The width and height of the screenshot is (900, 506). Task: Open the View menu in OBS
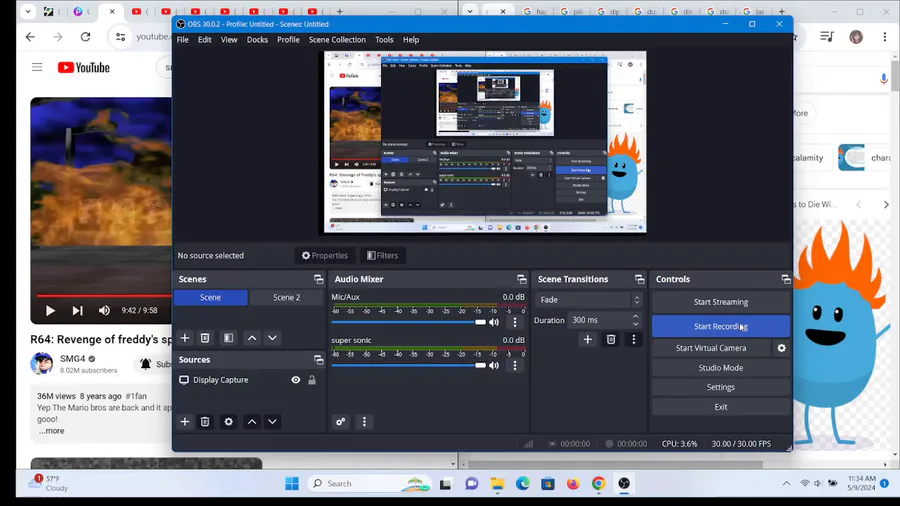(229, 40)
